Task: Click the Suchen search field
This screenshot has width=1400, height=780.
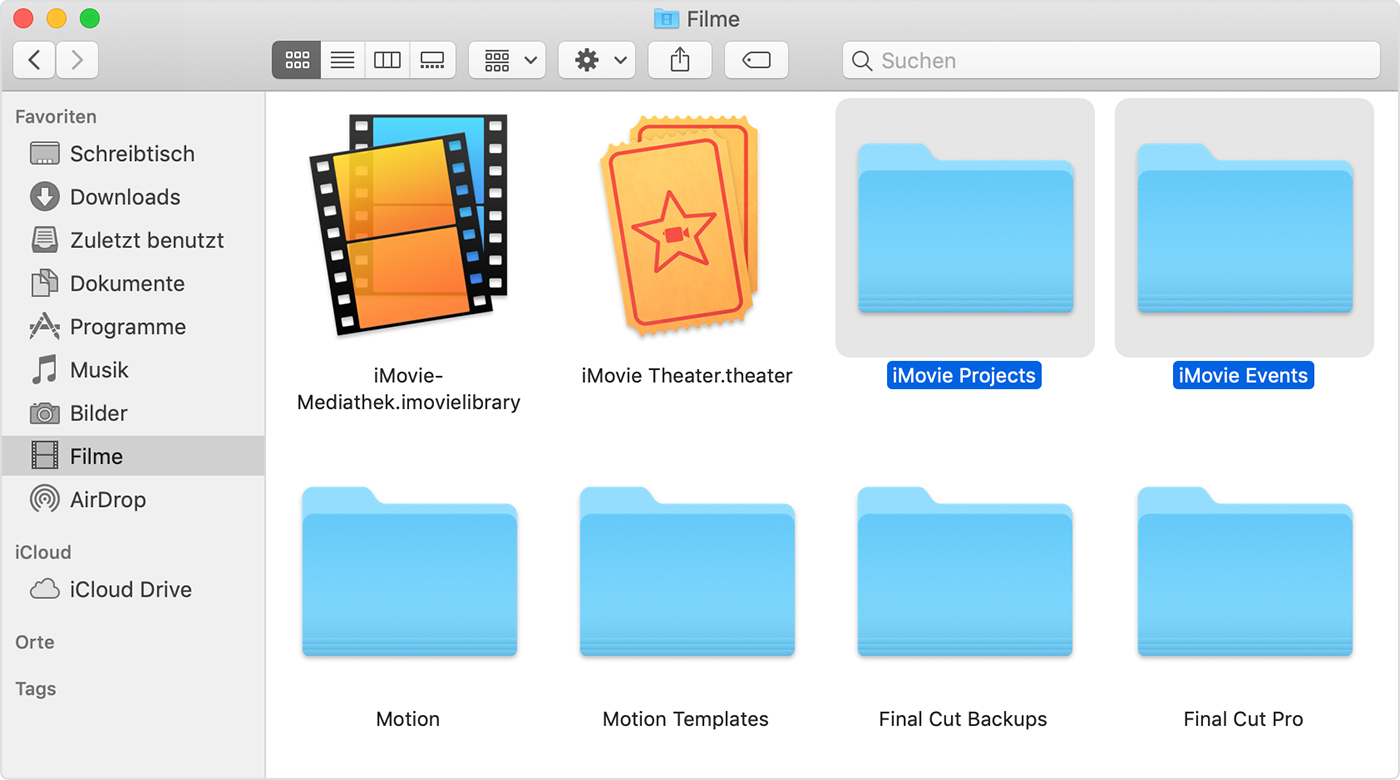Action: point(1110,60)
